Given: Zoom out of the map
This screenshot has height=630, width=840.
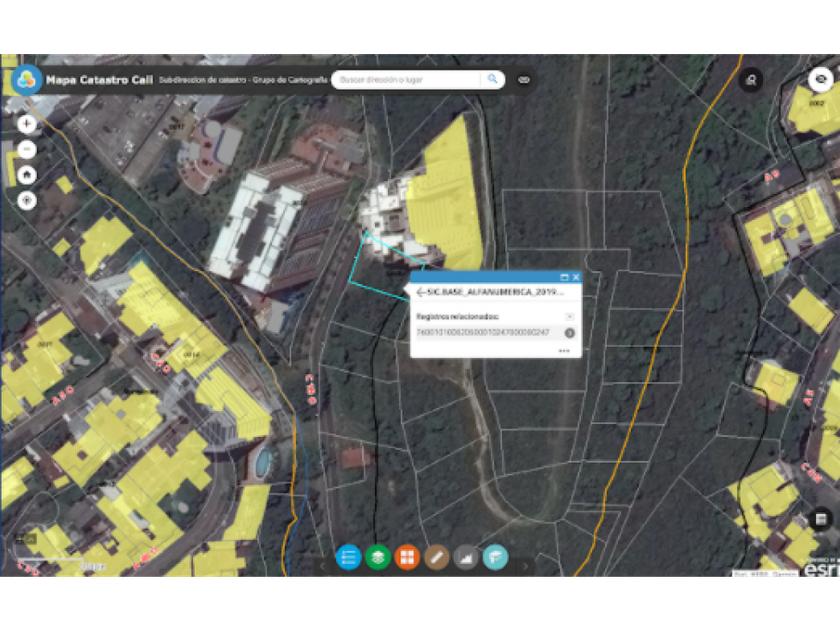Looking at the screenshot, I should click(x=27, y=149).
